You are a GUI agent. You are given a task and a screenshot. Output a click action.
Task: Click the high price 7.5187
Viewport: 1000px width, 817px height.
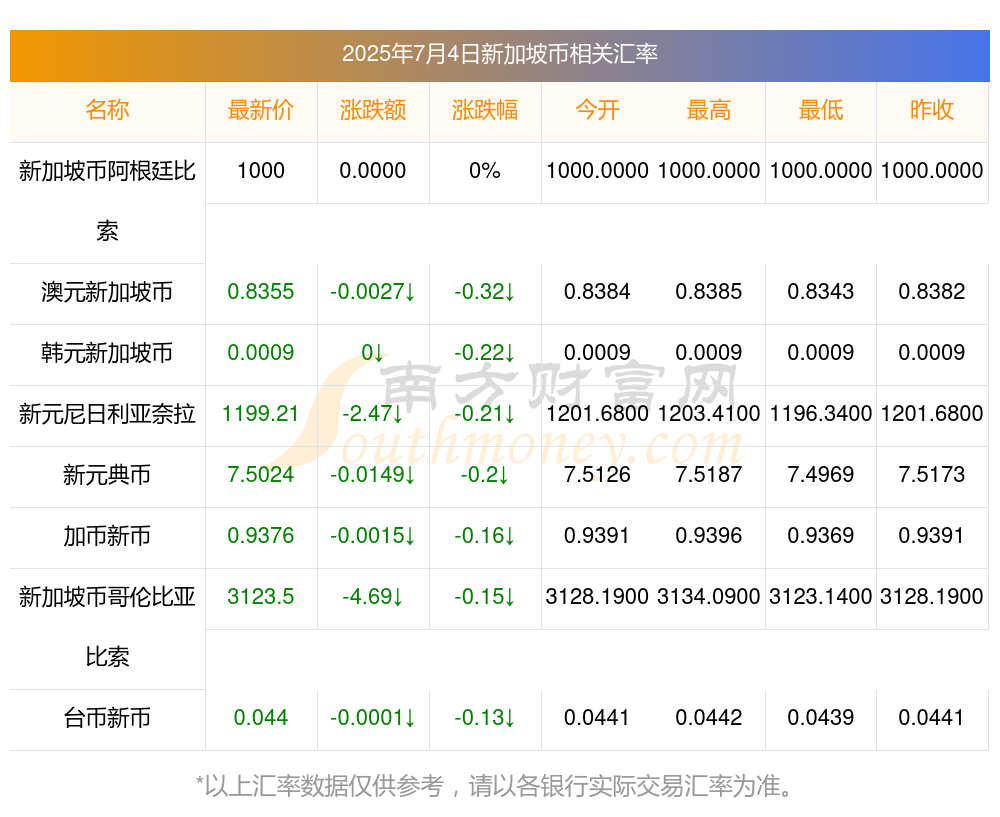709,475
